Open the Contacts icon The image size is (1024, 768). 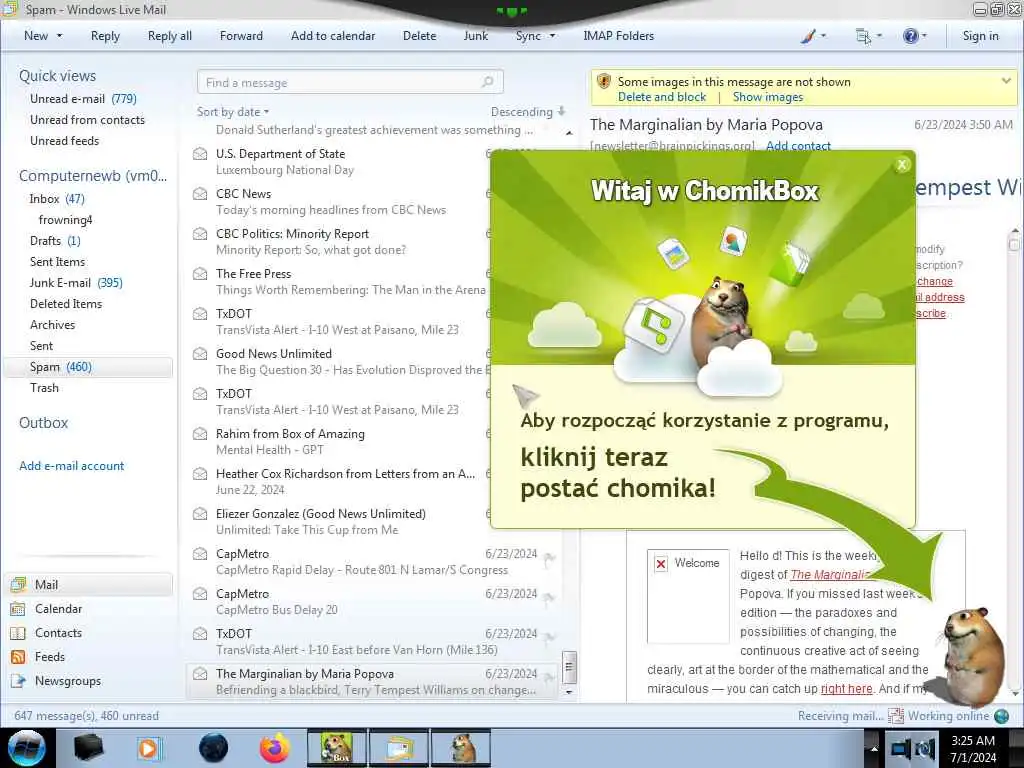18,633
